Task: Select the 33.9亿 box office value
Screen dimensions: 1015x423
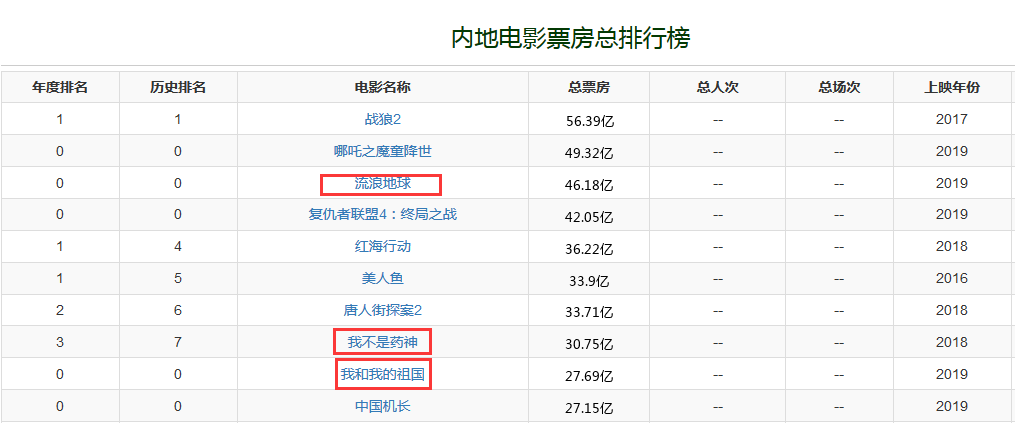Action: (589, 281)
